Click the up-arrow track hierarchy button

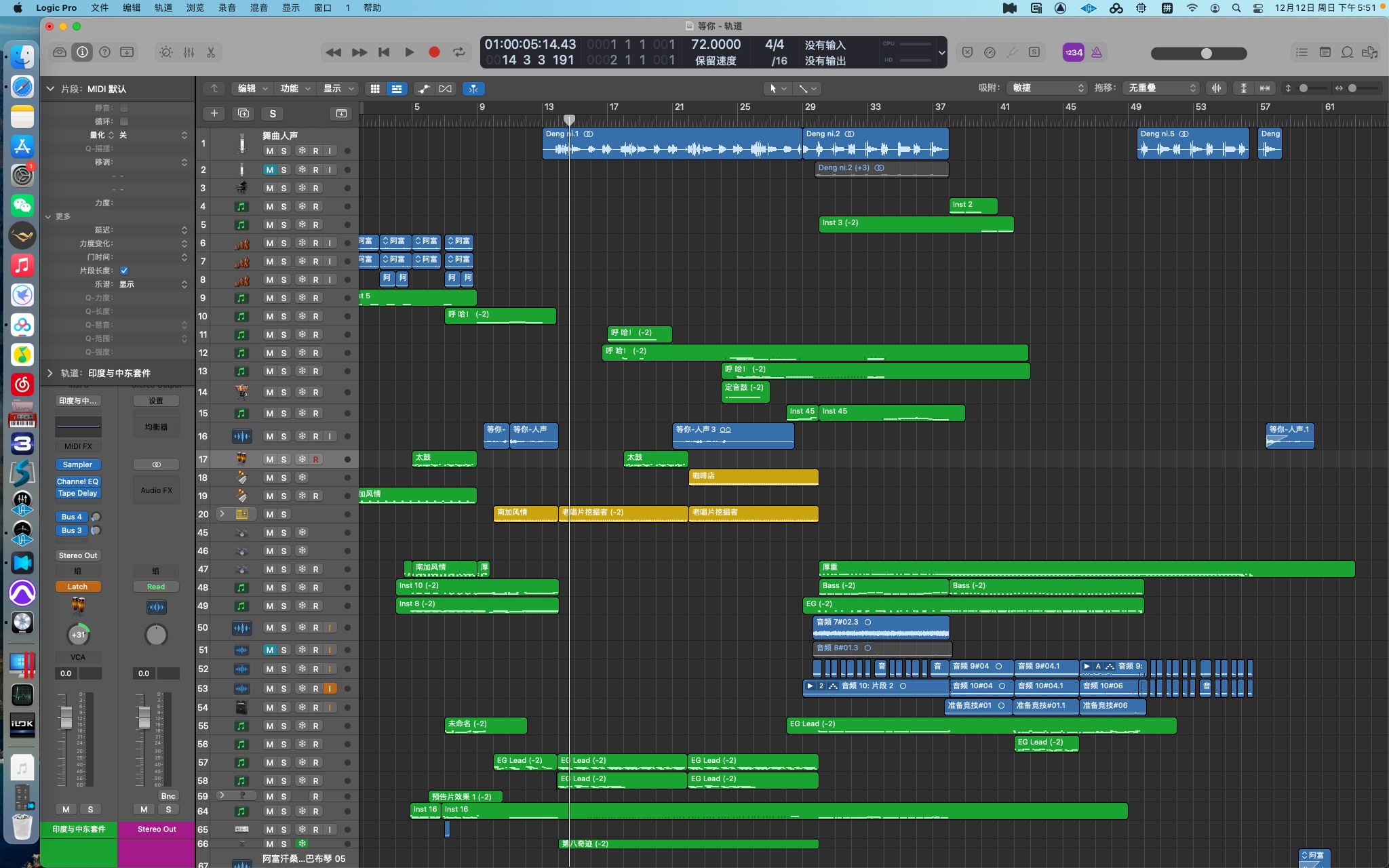coord(214,89)
